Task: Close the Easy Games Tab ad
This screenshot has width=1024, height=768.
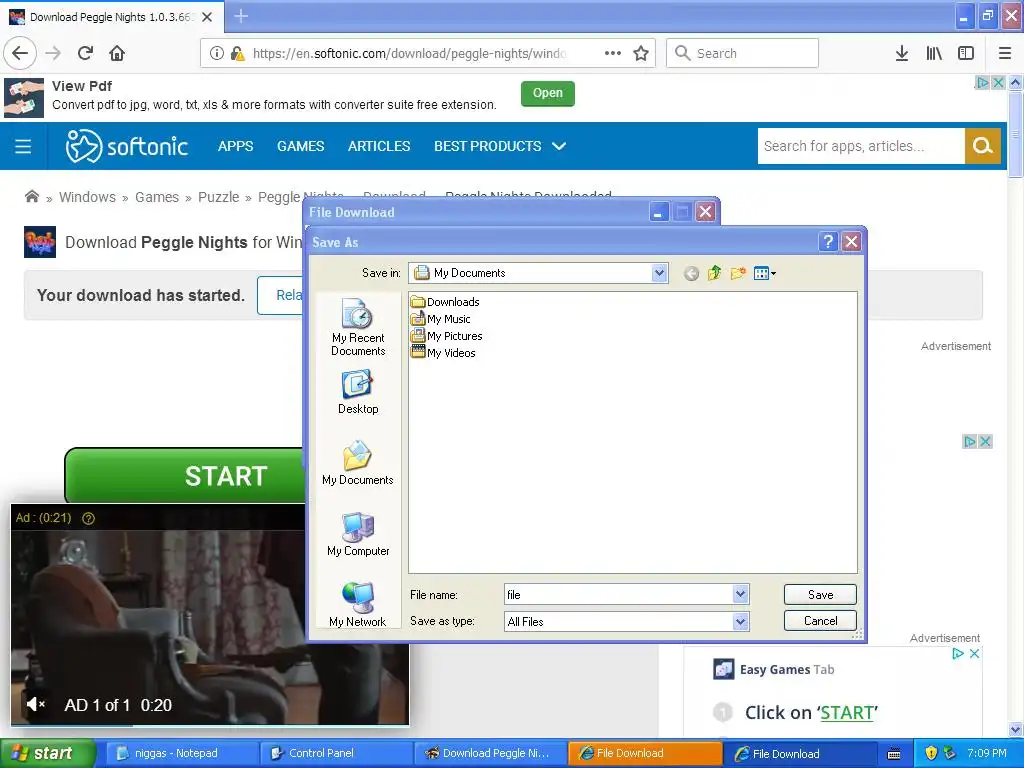Action: (974, 653)
